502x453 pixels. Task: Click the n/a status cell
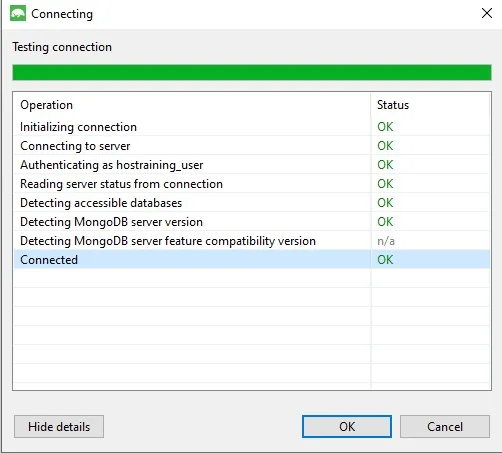386,241
